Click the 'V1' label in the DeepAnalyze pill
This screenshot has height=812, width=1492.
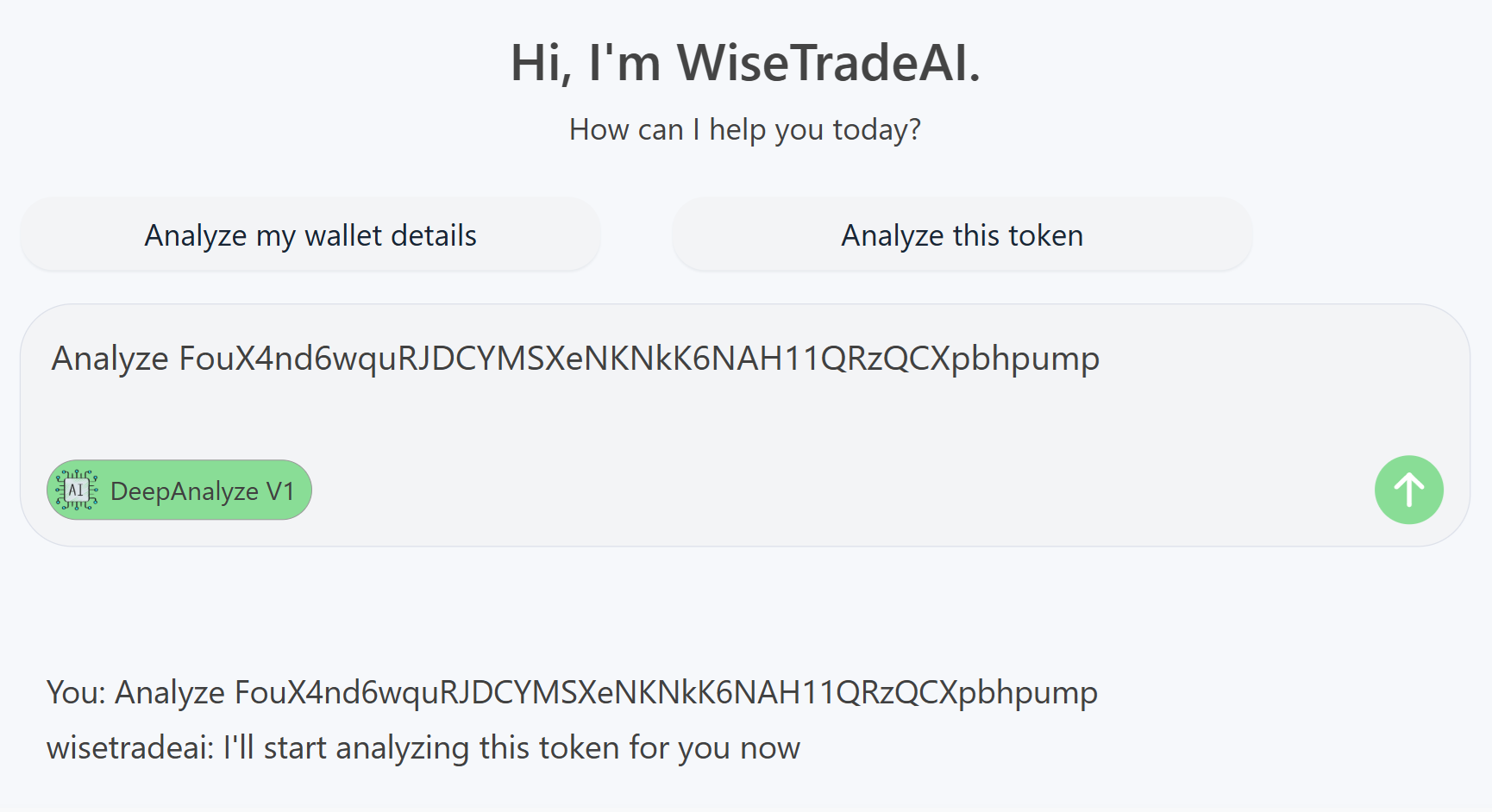[x=280, y=491]
